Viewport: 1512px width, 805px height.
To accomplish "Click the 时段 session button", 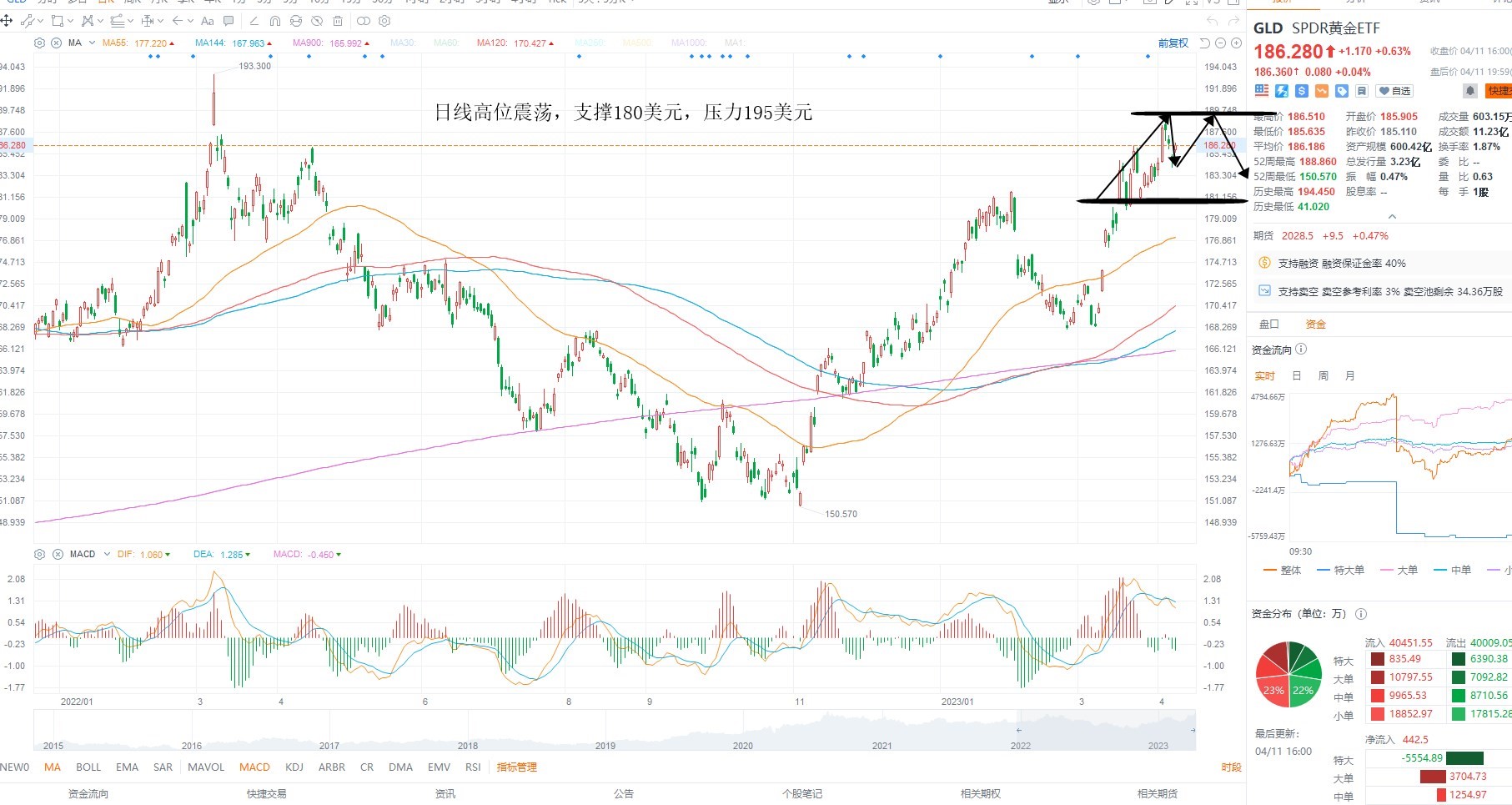I will (1231, 767).
